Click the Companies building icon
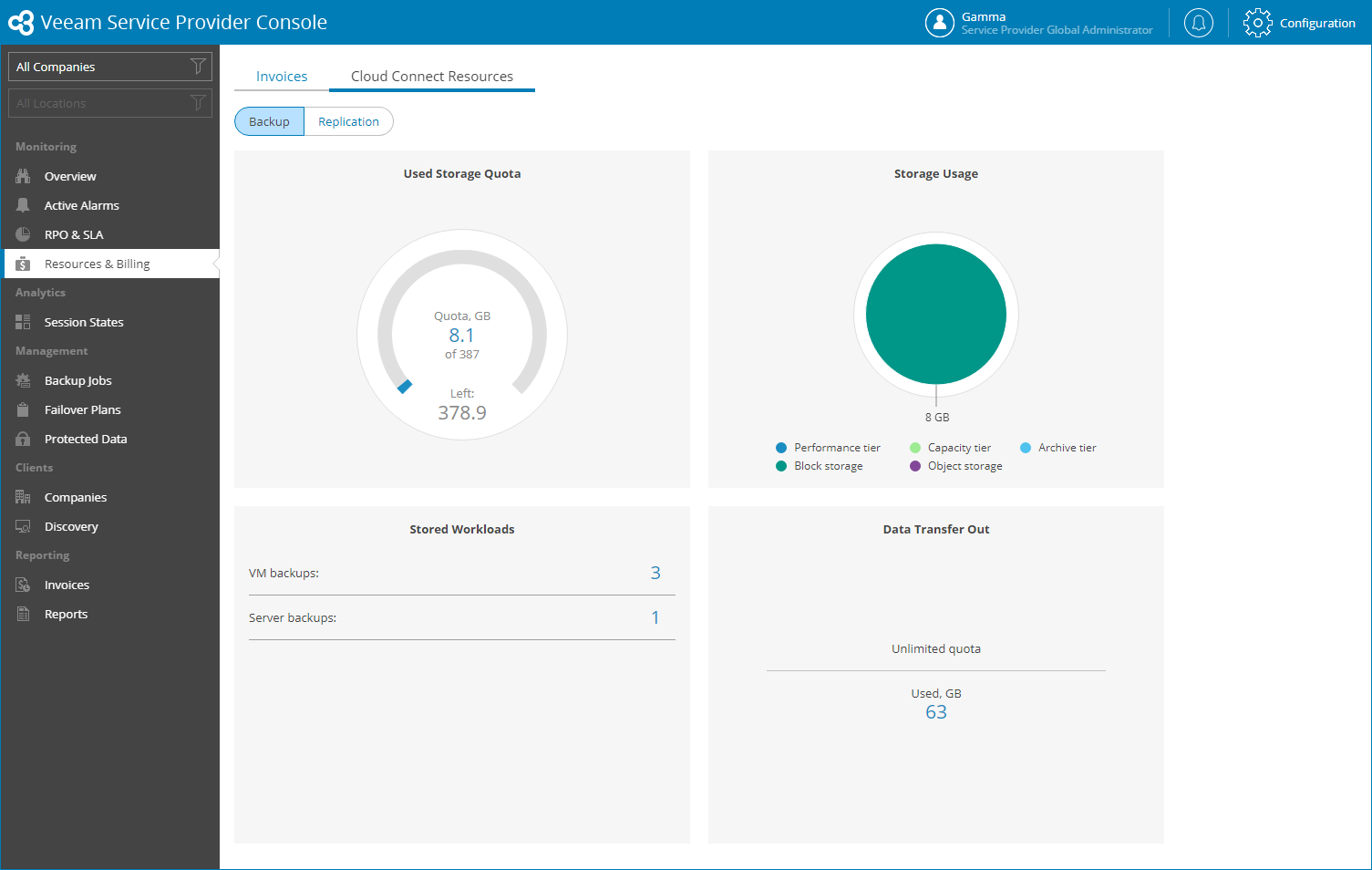 (x=23, y=497)
